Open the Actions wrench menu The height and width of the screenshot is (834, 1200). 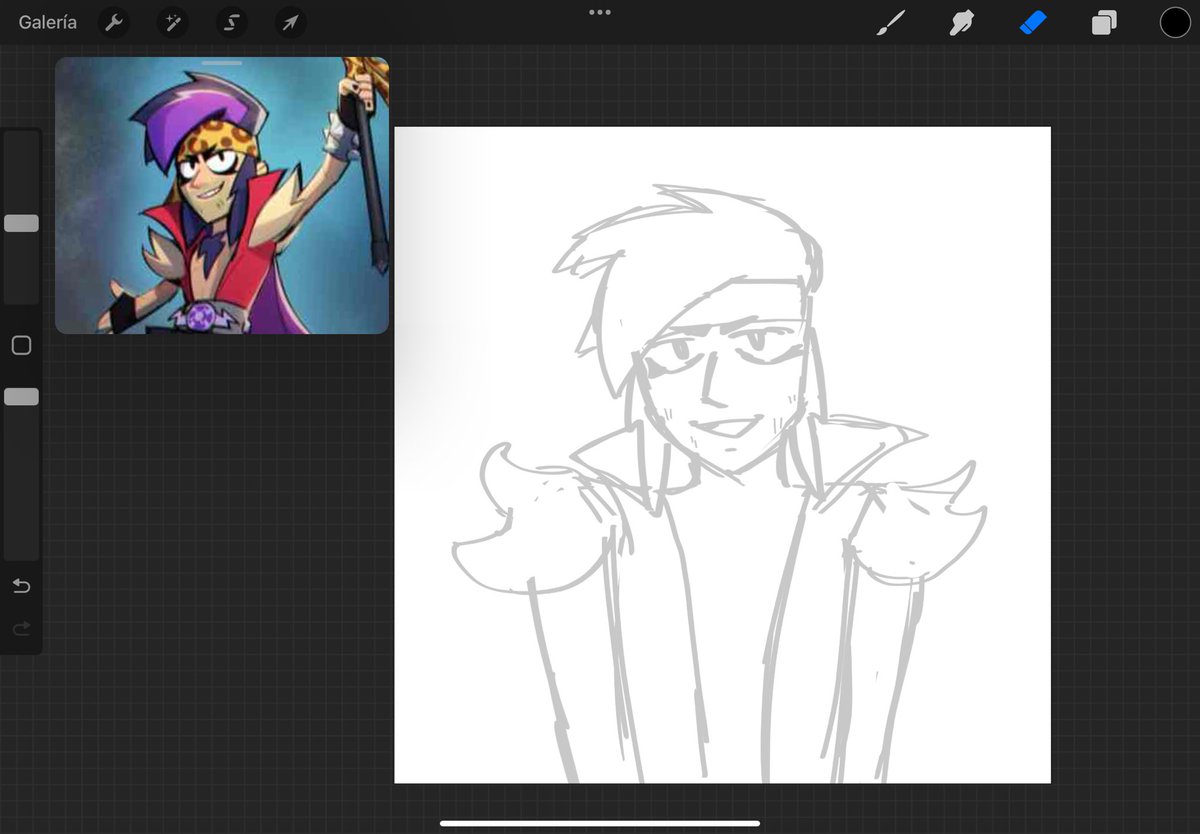coord(115,22)
